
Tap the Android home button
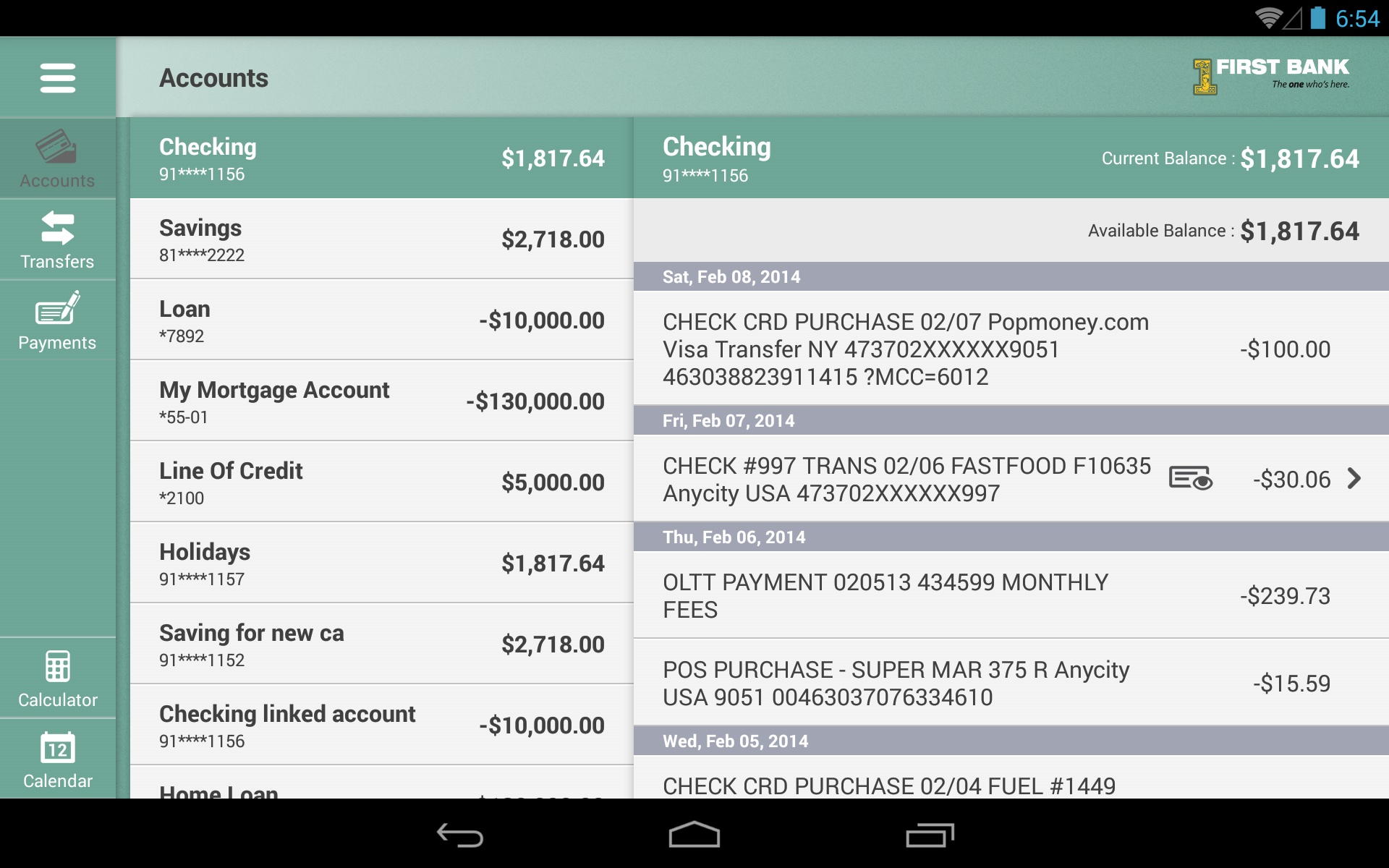694,835
